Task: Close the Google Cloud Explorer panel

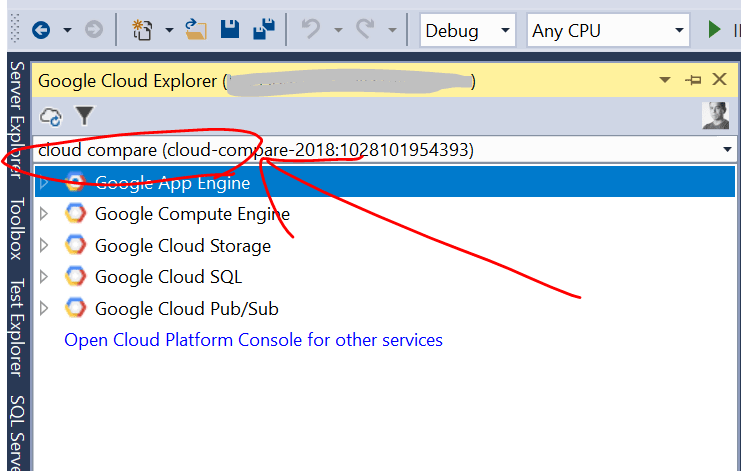Action: (719, 79)
